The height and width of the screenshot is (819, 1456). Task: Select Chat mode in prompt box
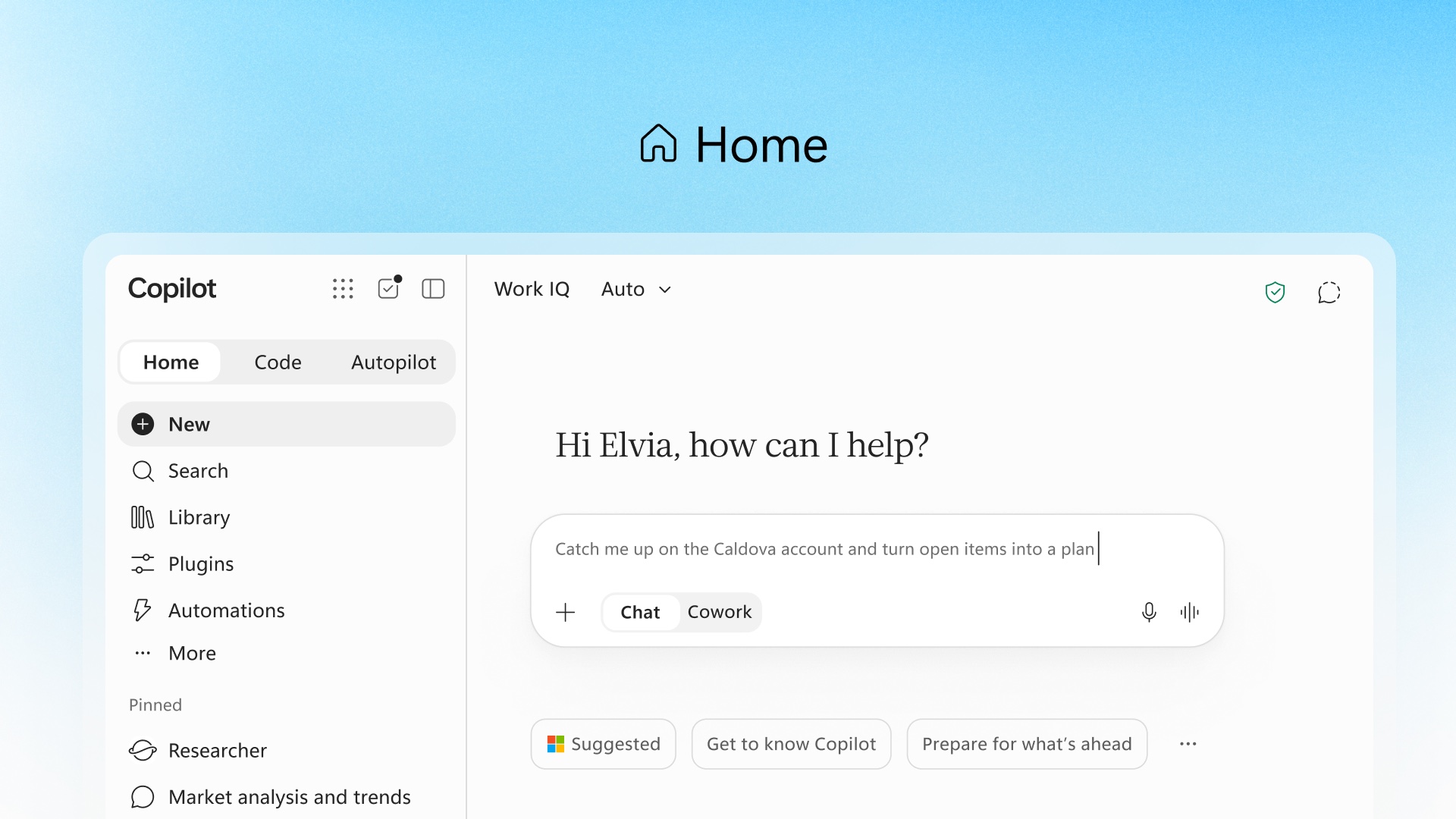coord(640,612)
